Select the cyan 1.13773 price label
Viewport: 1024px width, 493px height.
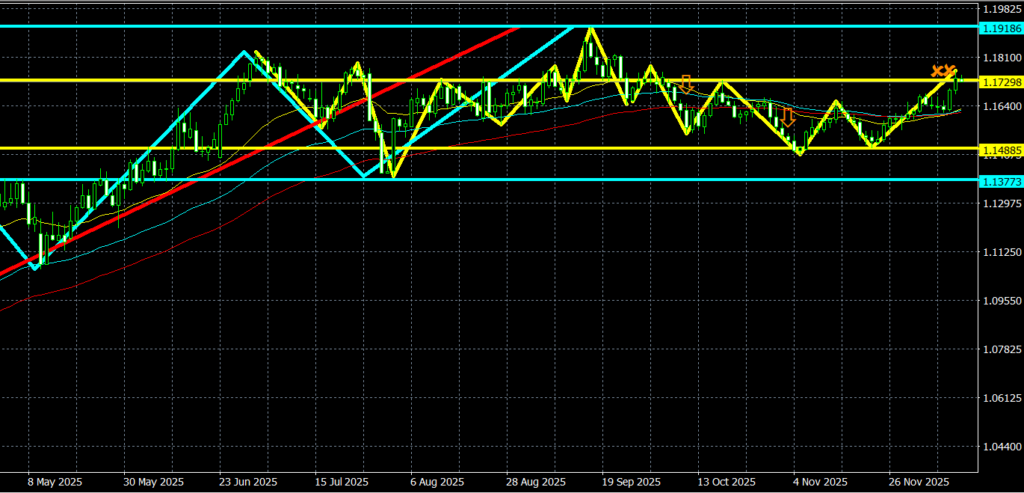point(998,181)
